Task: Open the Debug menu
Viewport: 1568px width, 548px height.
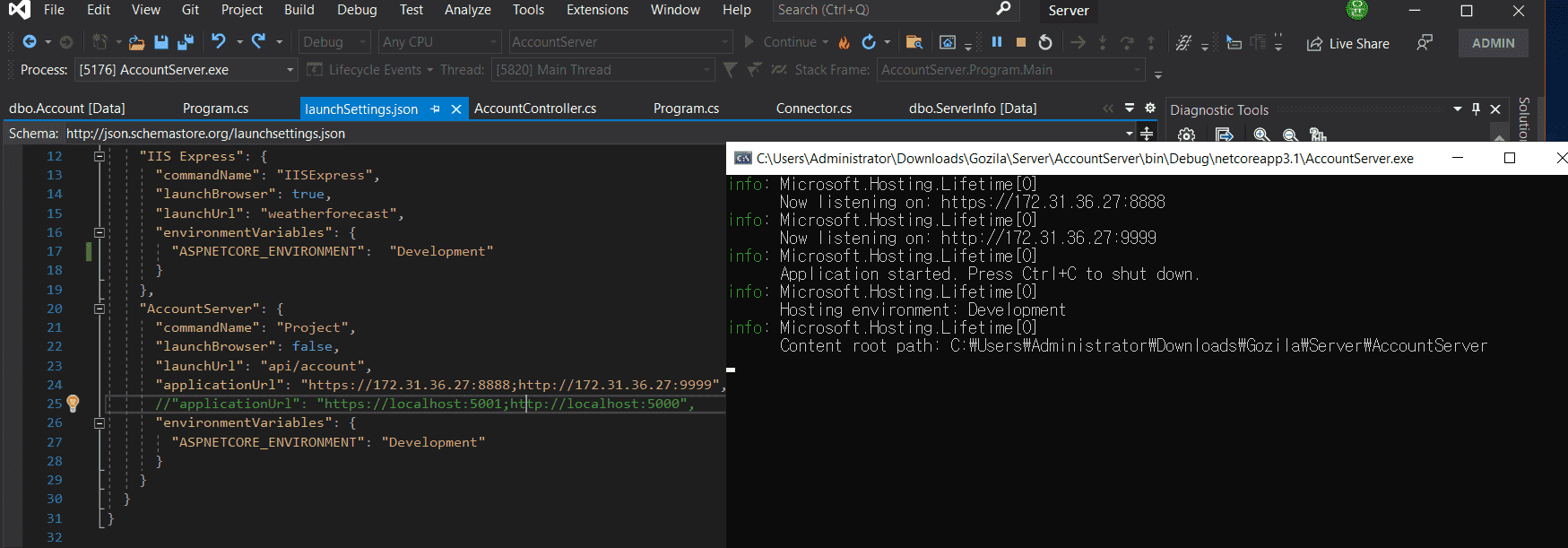Action: click(357, 10)
